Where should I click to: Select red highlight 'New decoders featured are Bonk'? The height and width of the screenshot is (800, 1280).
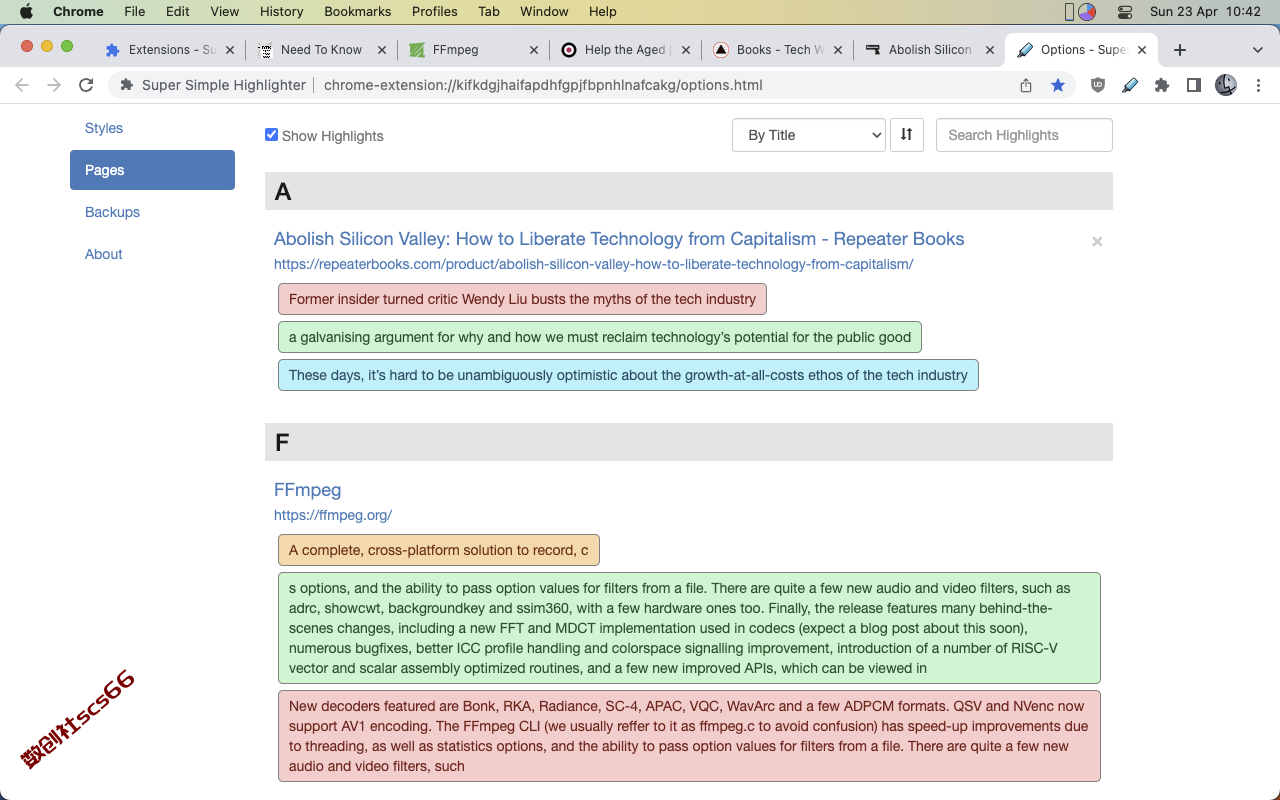(x=689, y=736)
